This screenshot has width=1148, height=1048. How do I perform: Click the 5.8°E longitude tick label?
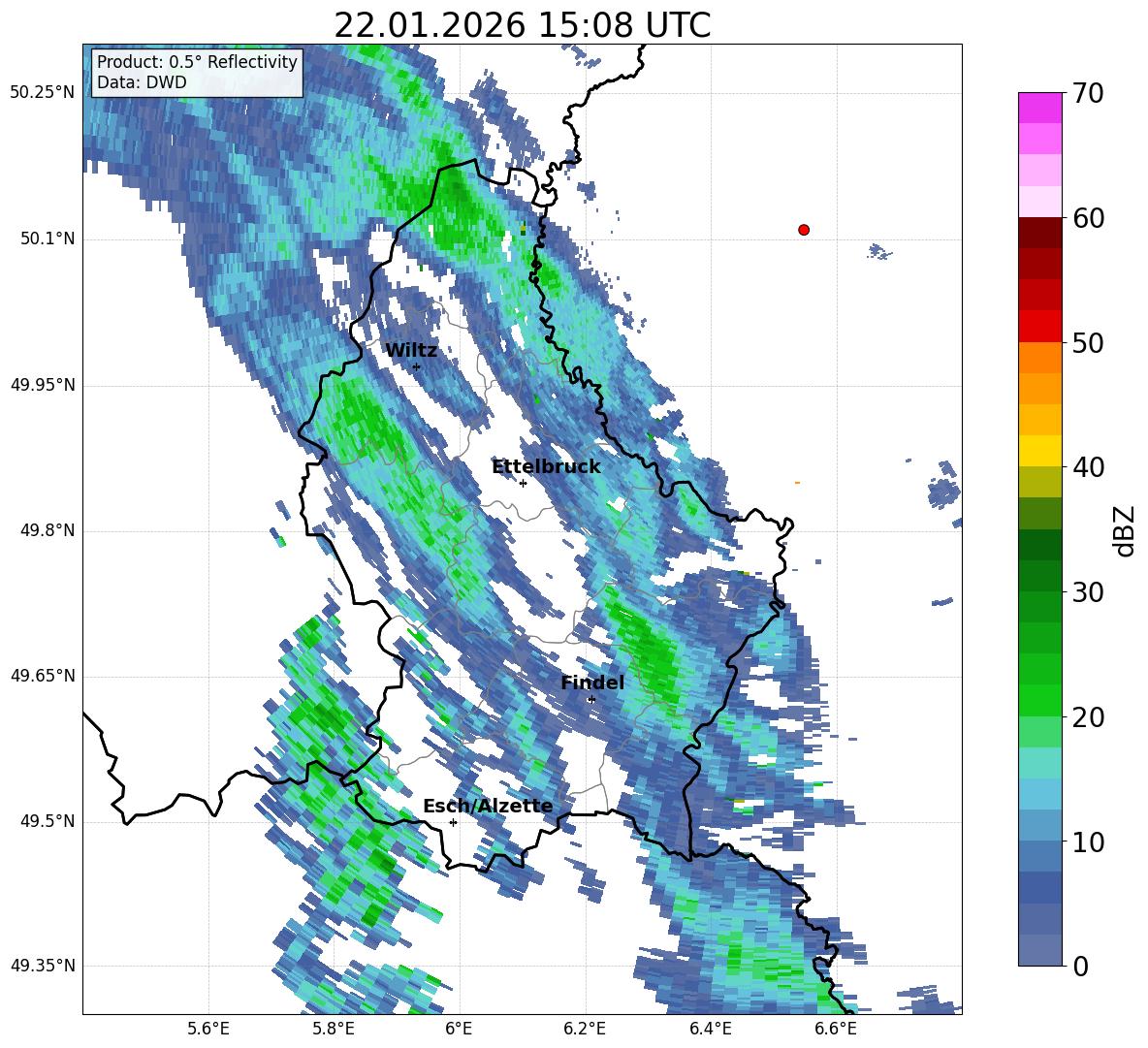click(x=334, y=1029)
